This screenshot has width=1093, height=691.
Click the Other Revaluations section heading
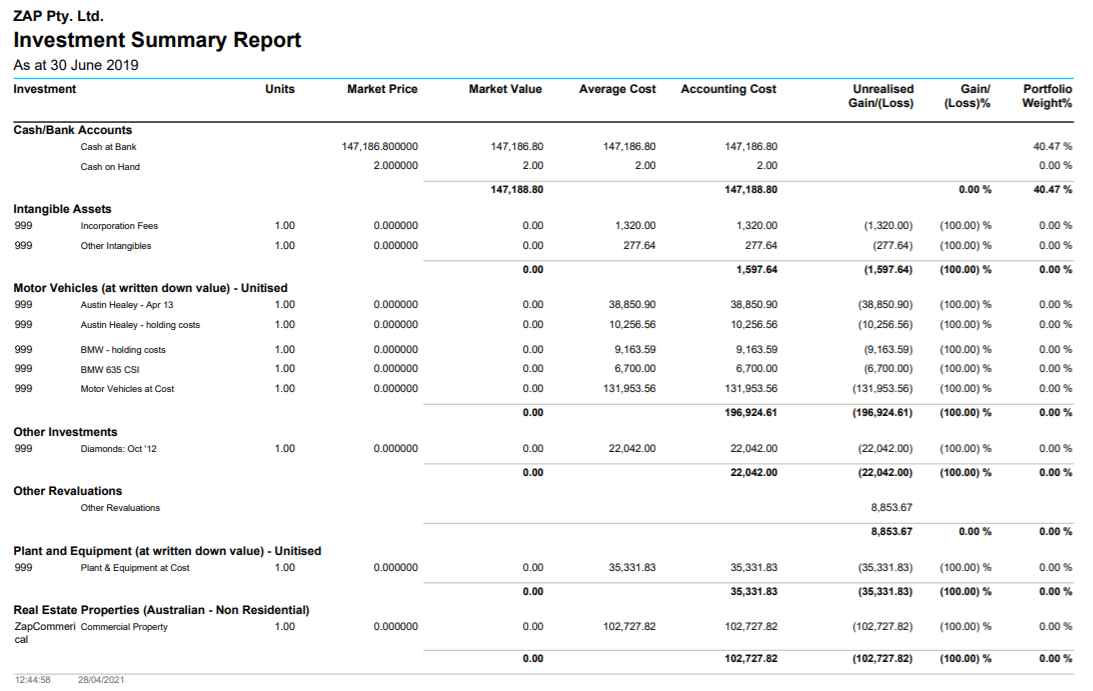click(x=67, y=491)
